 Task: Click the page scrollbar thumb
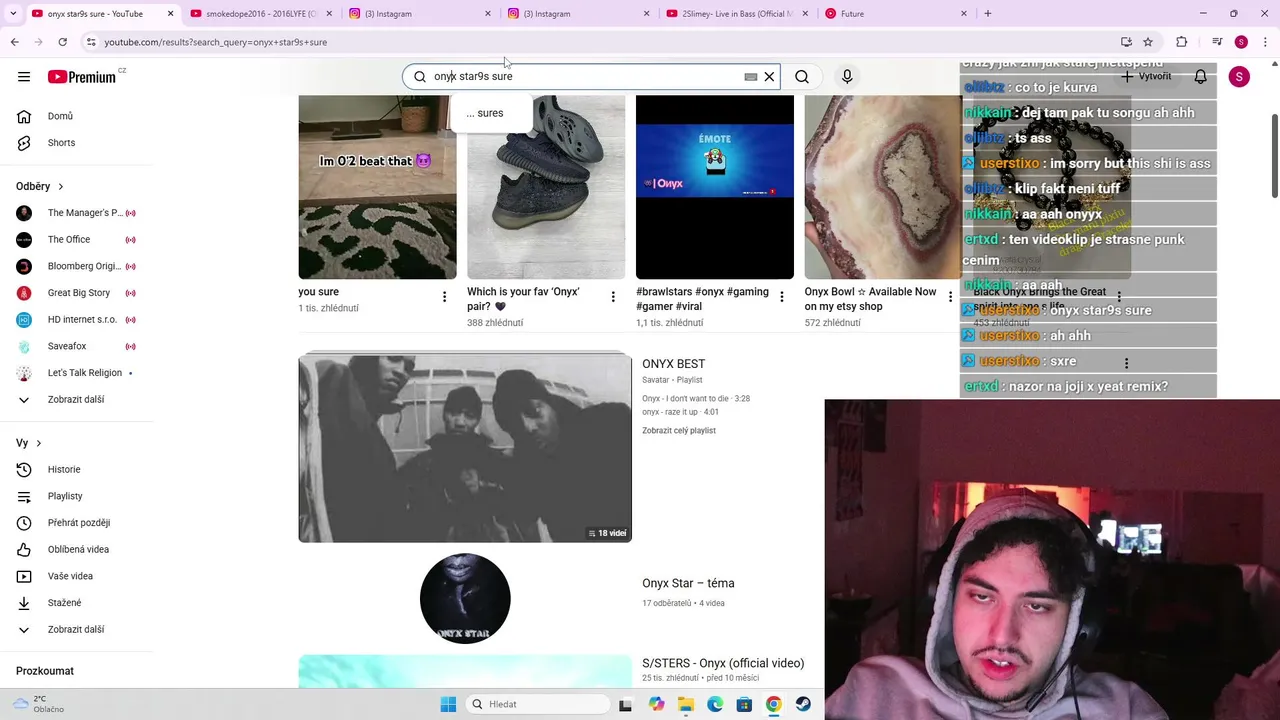click(x=1274, y=155)
